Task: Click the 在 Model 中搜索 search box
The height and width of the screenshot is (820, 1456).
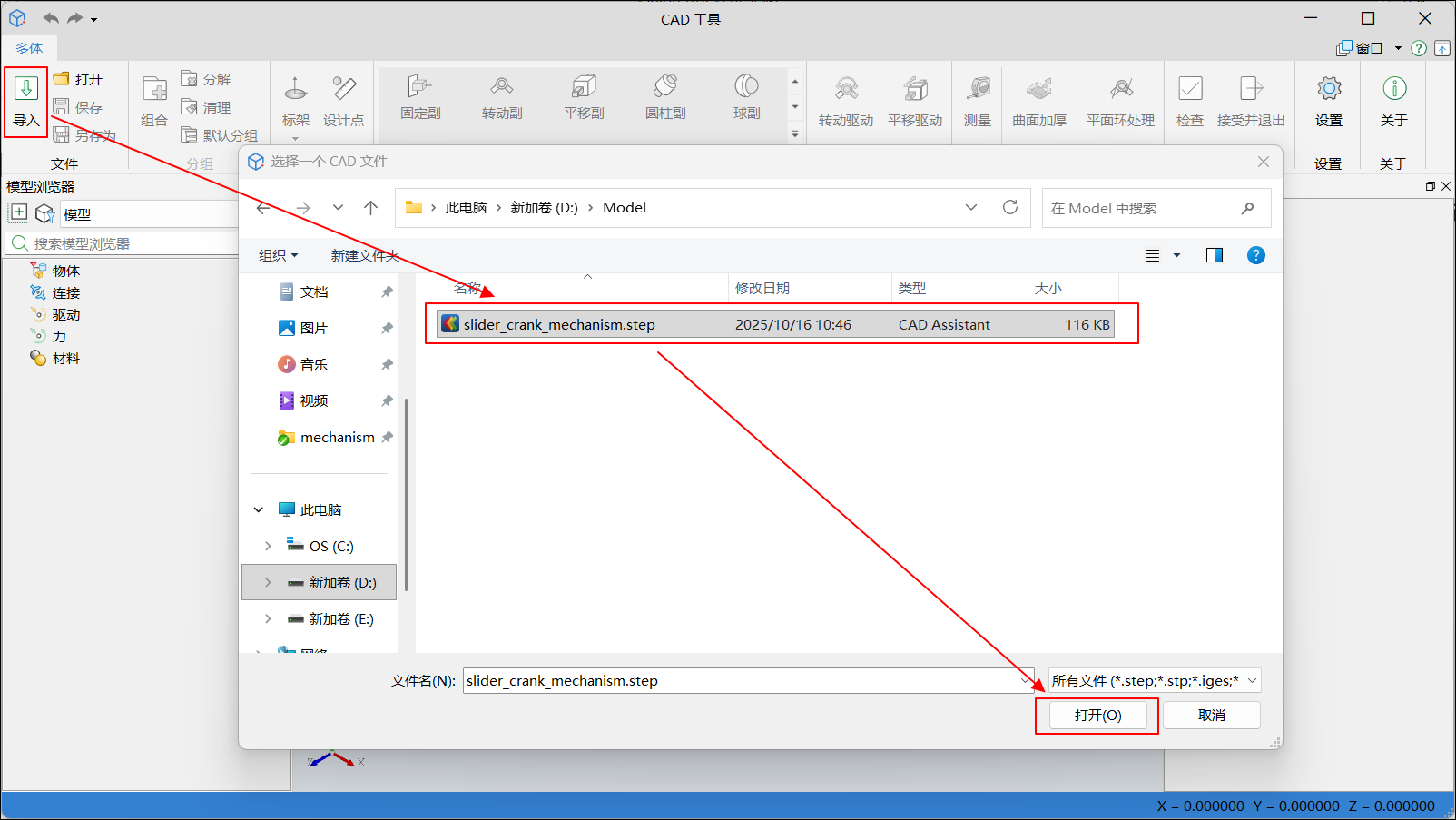Action: point(1144,208)
